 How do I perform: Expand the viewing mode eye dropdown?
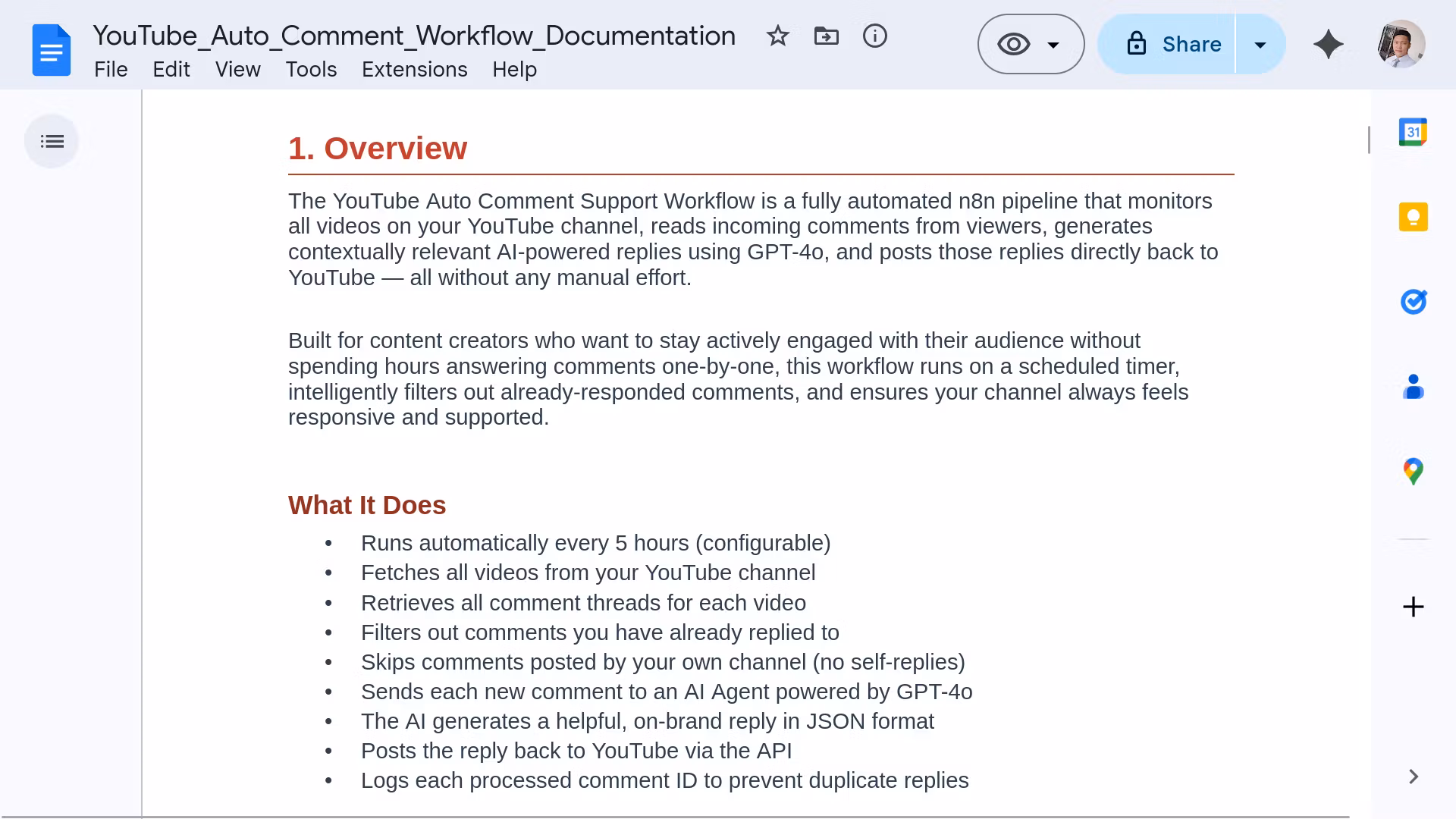(1031, 44)
